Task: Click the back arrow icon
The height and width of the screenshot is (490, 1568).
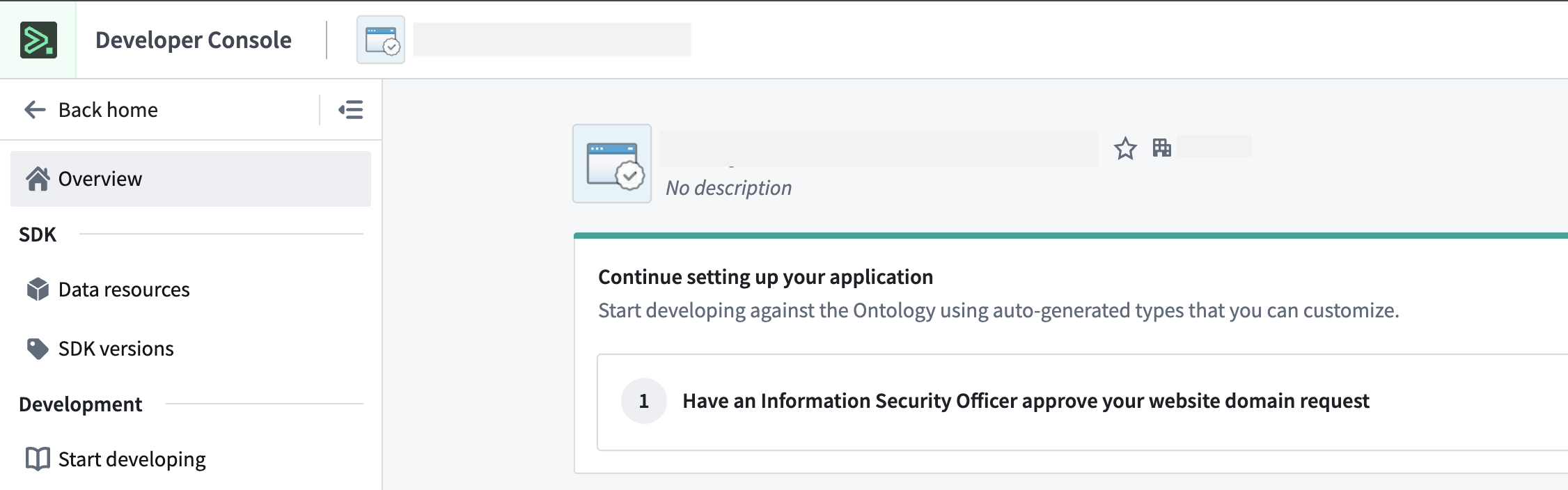Action: [x=35, y=109]
